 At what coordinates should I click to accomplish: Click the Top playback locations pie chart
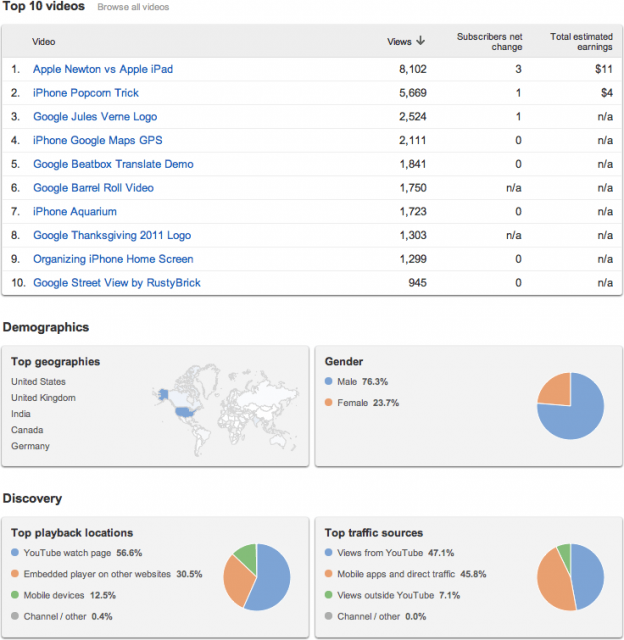pyautogui.click(x=257, y=577)
